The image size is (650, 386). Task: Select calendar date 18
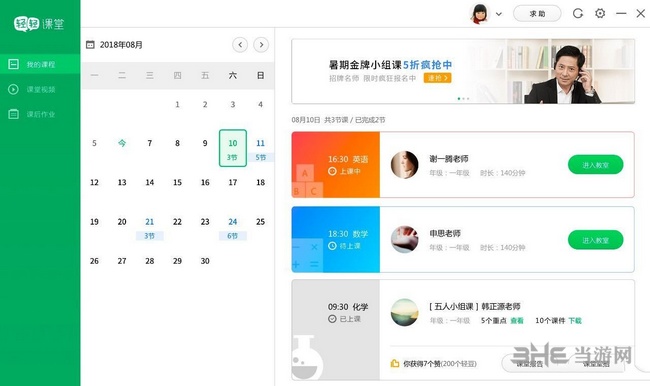pos(260,182)
